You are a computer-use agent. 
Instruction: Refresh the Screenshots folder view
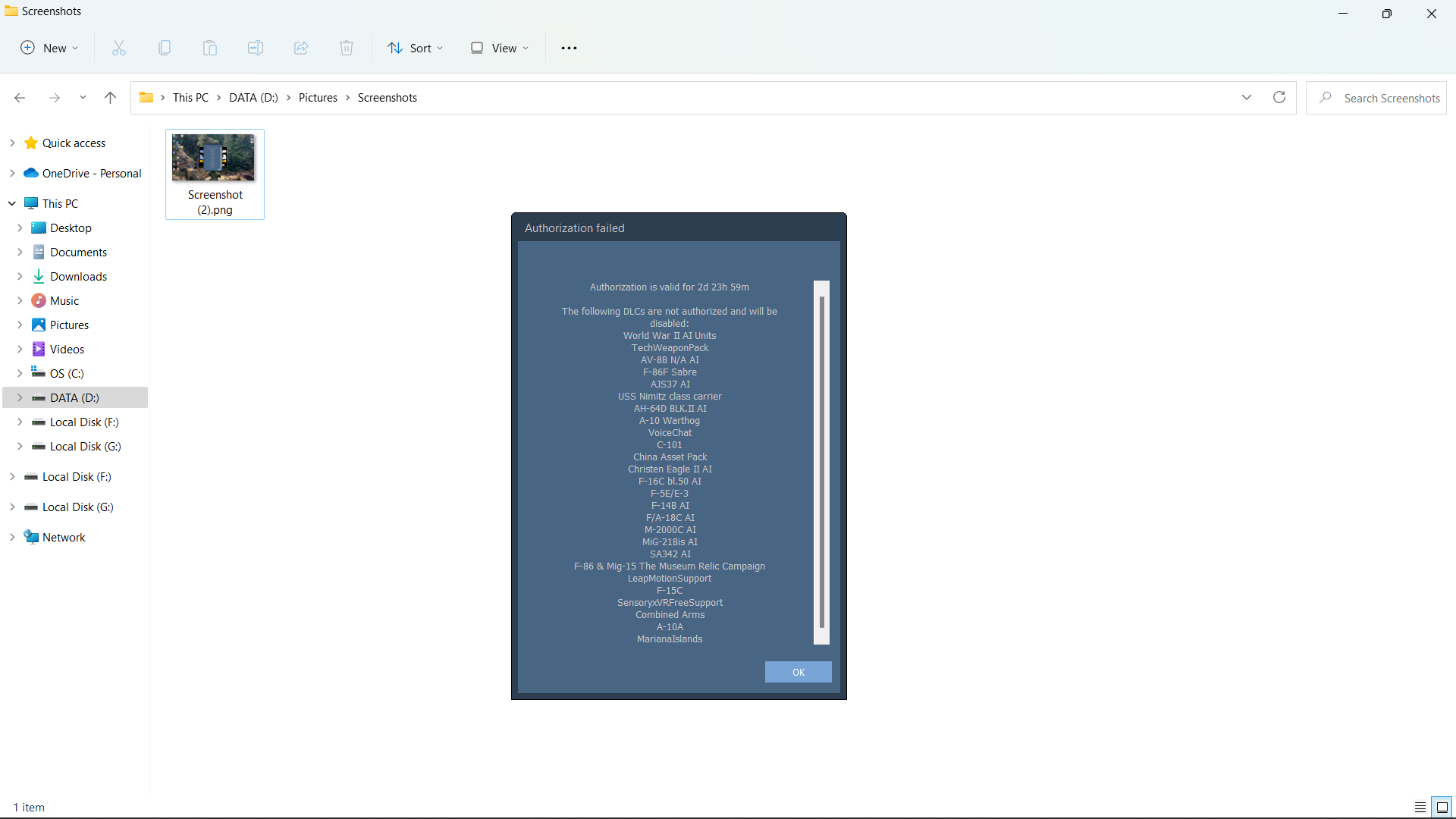[1279, 97]
